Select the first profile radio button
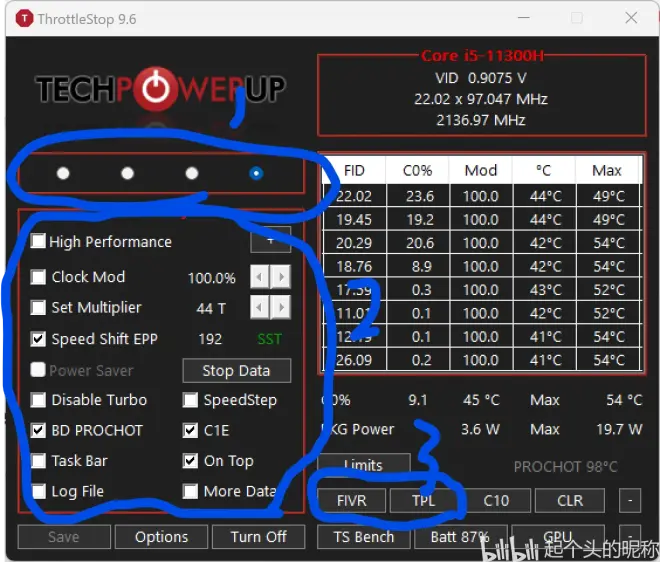The image size is (660, 562). (x=63, y=173)
